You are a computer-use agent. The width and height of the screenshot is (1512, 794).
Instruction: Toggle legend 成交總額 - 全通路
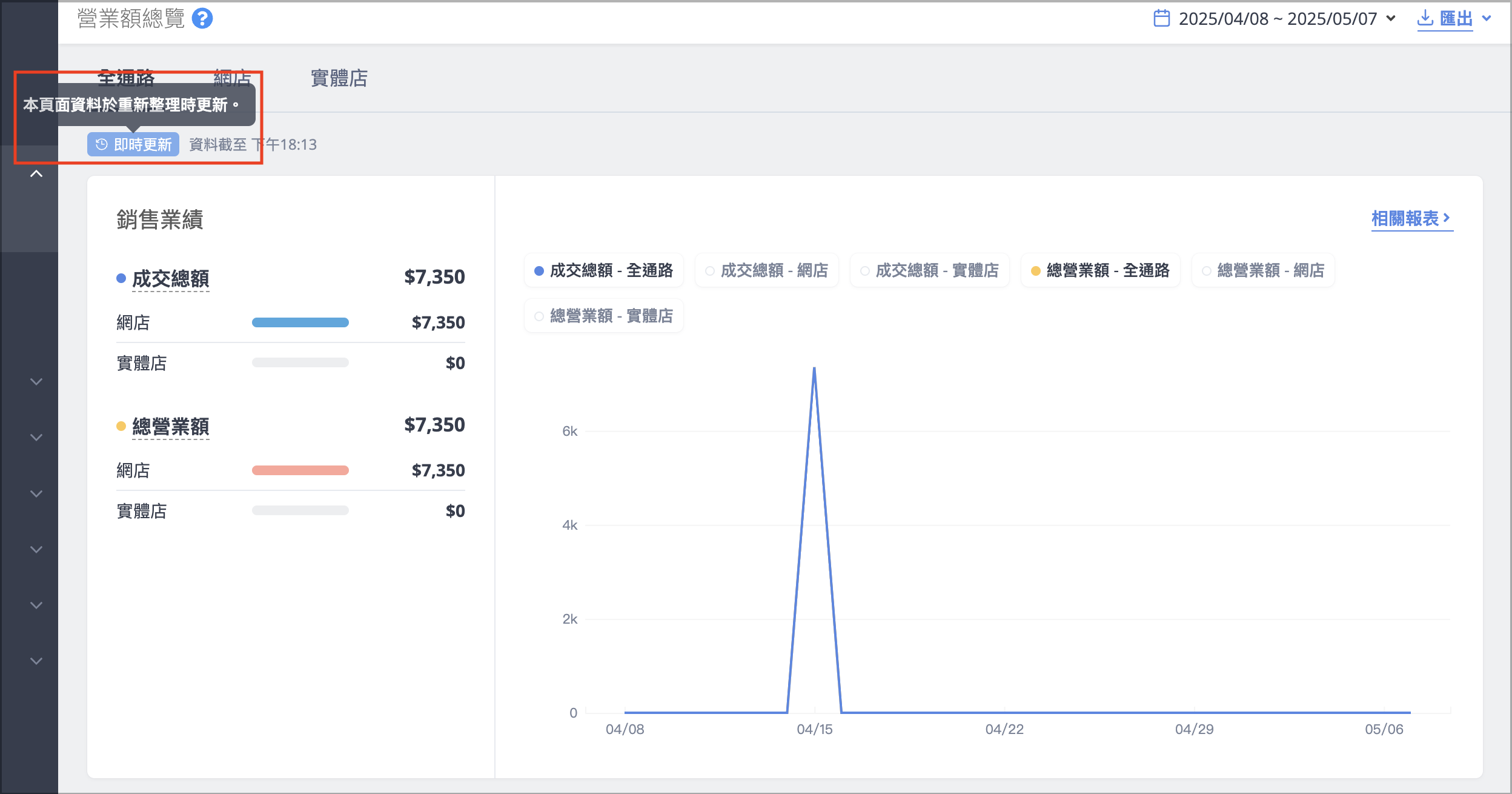(604, 270)
